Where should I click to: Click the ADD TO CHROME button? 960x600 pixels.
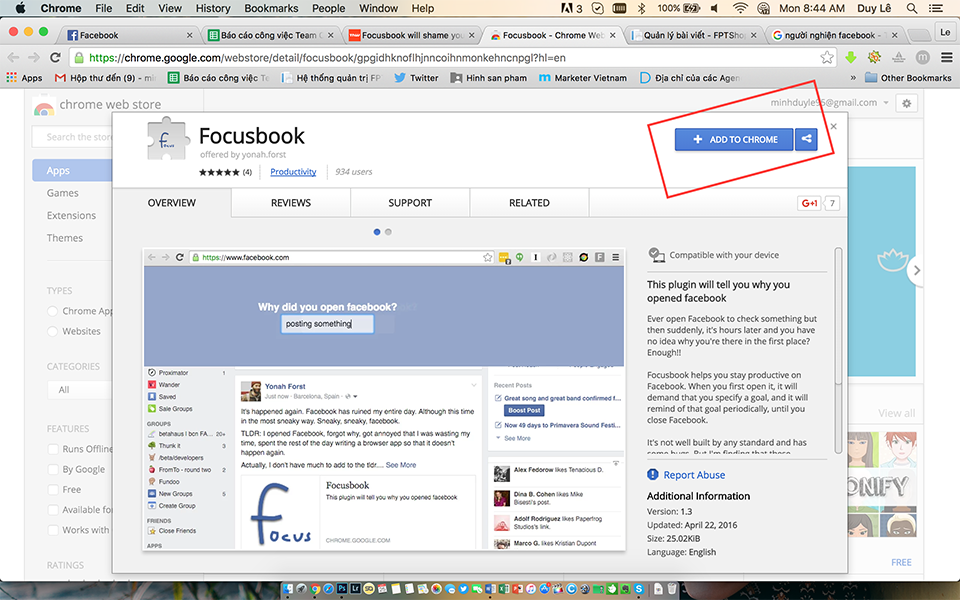(x=733, y=140)
